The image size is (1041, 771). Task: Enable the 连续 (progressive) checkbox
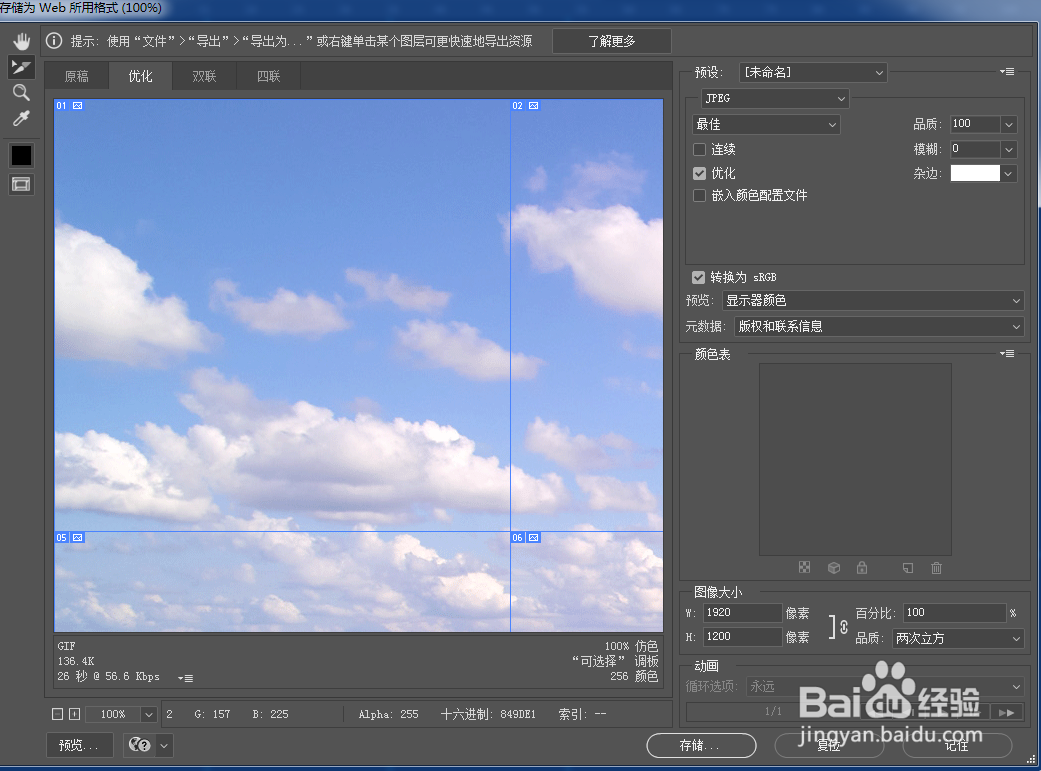point(699,149)
